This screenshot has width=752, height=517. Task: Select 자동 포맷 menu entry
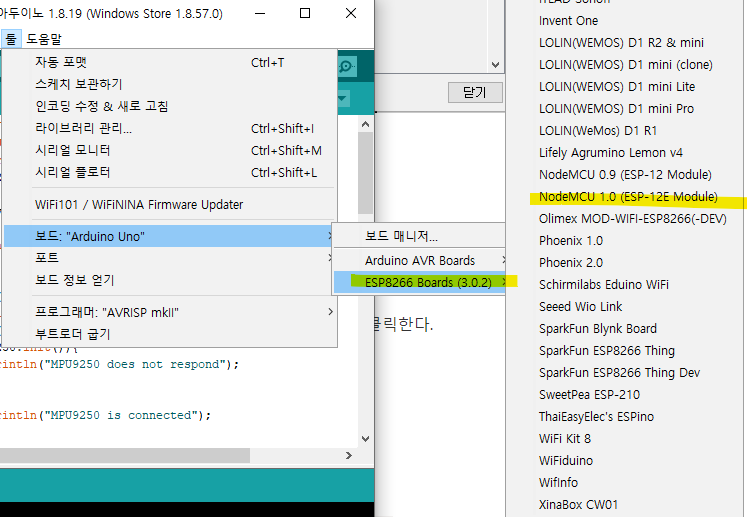(170, 62)
